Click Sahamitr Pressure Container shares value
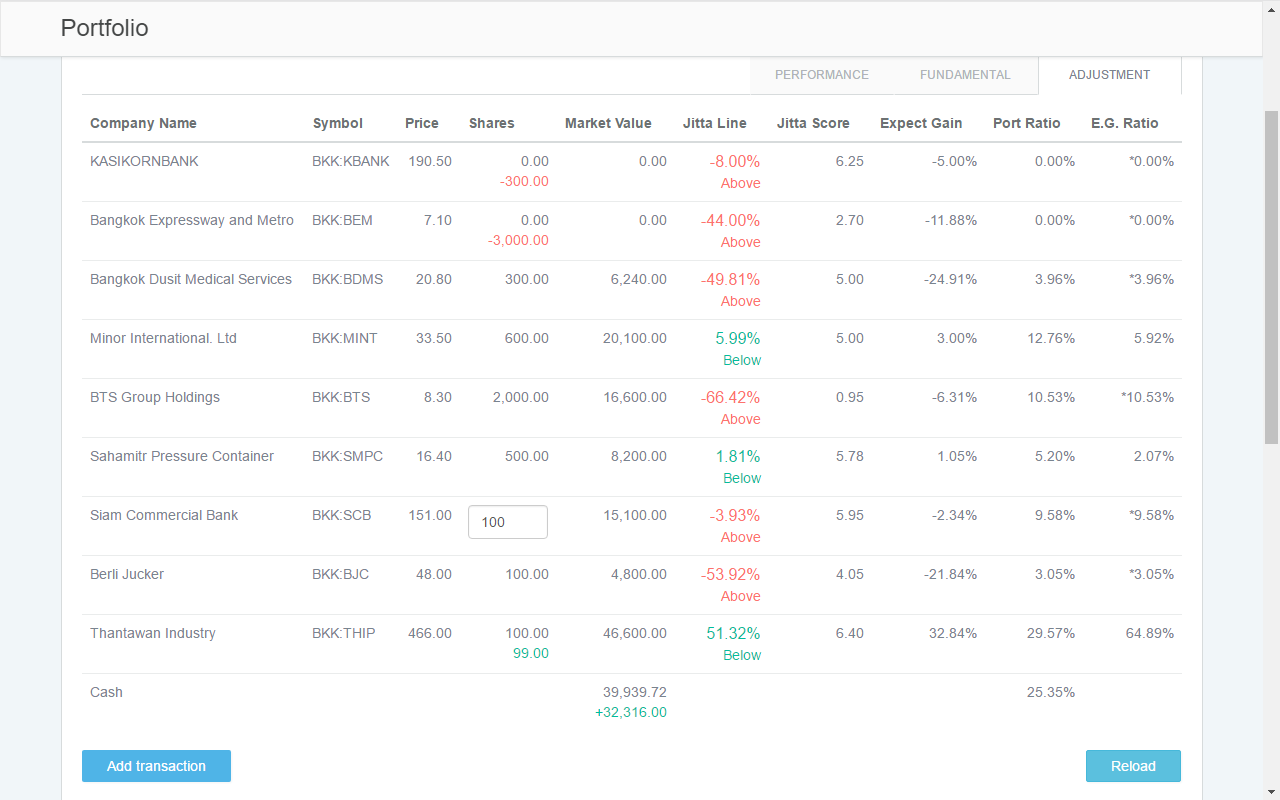Screen dimensions: 1280x800 [526, 456]
